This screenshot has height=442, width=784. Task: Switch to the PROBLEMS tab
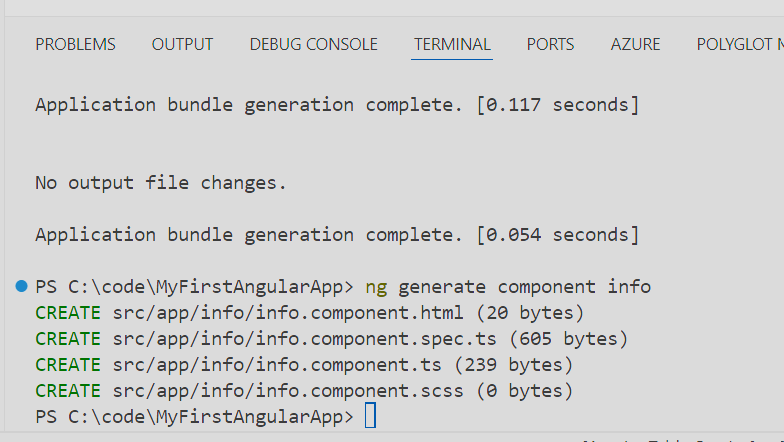pyautogui.click(x=75, y=44)
